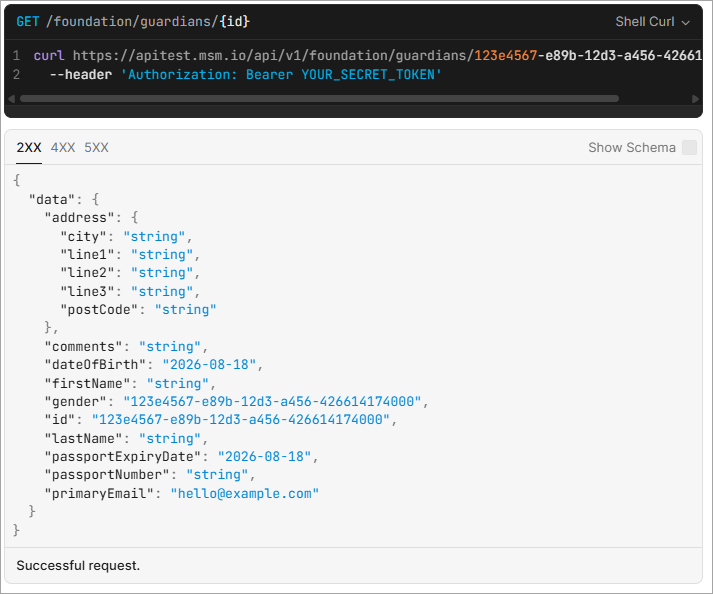Click the "comments" key
Screen dimensions: 713x594
coord(83,347)
